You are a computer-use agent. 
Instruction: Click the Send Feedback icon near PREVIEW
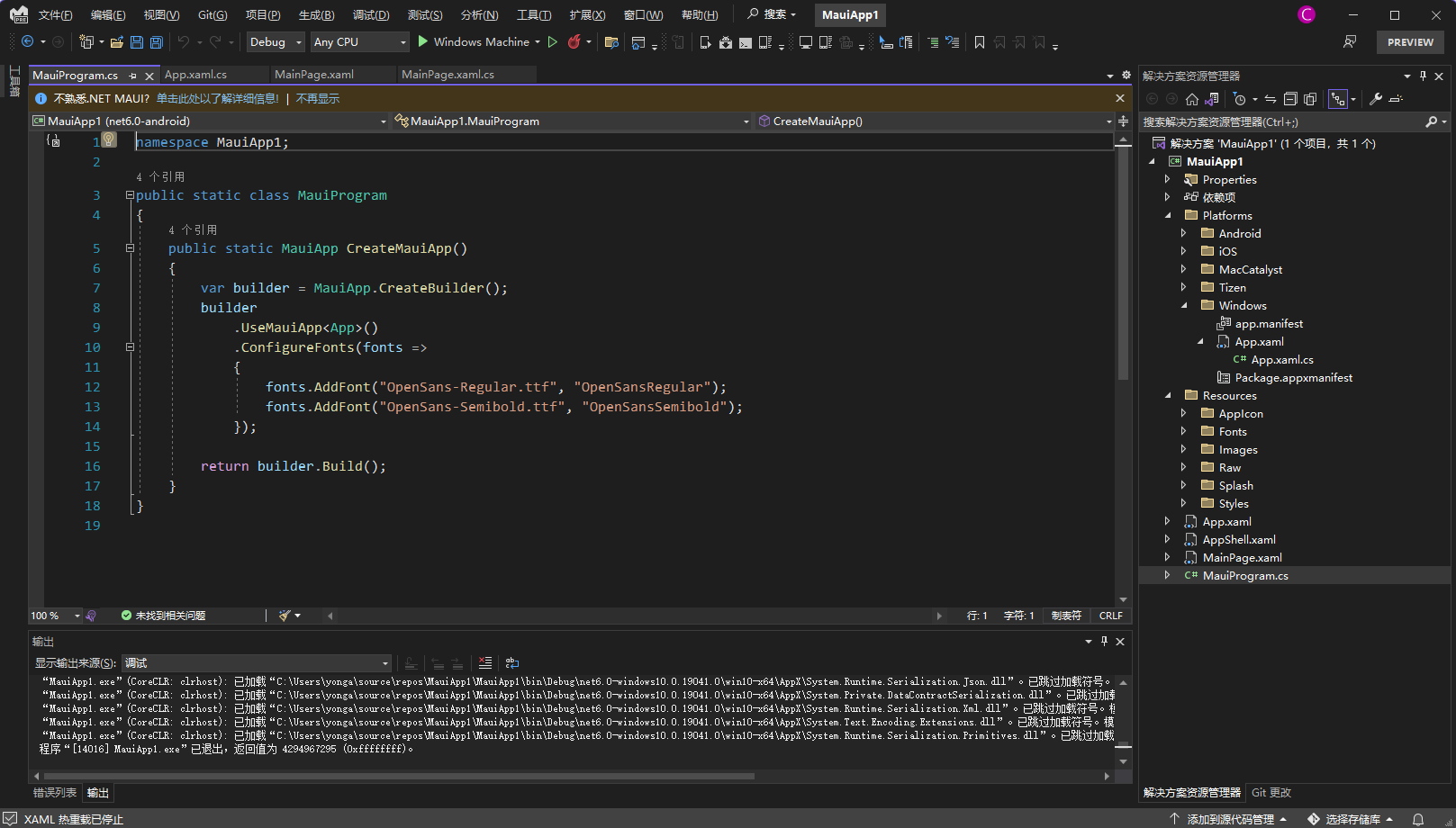[x=1350, y=41]
